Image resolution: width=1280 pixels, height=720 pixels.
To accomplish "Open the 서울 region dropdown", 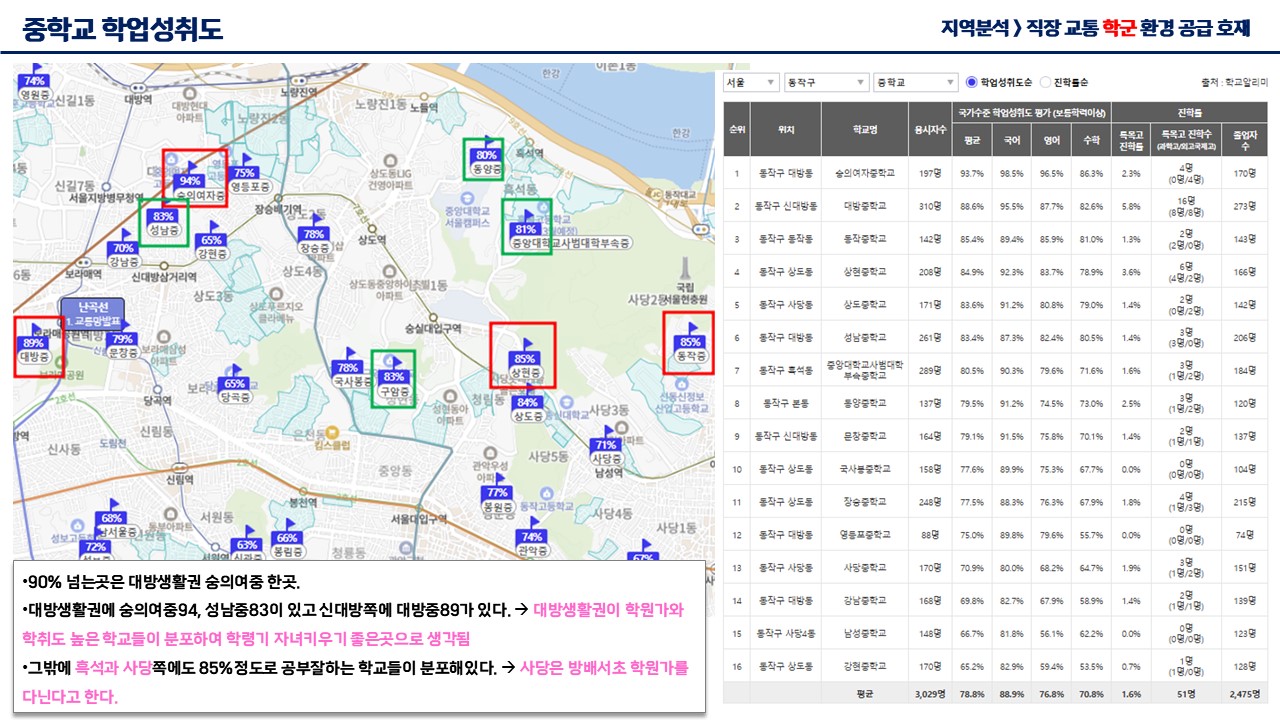I will 752,82.
